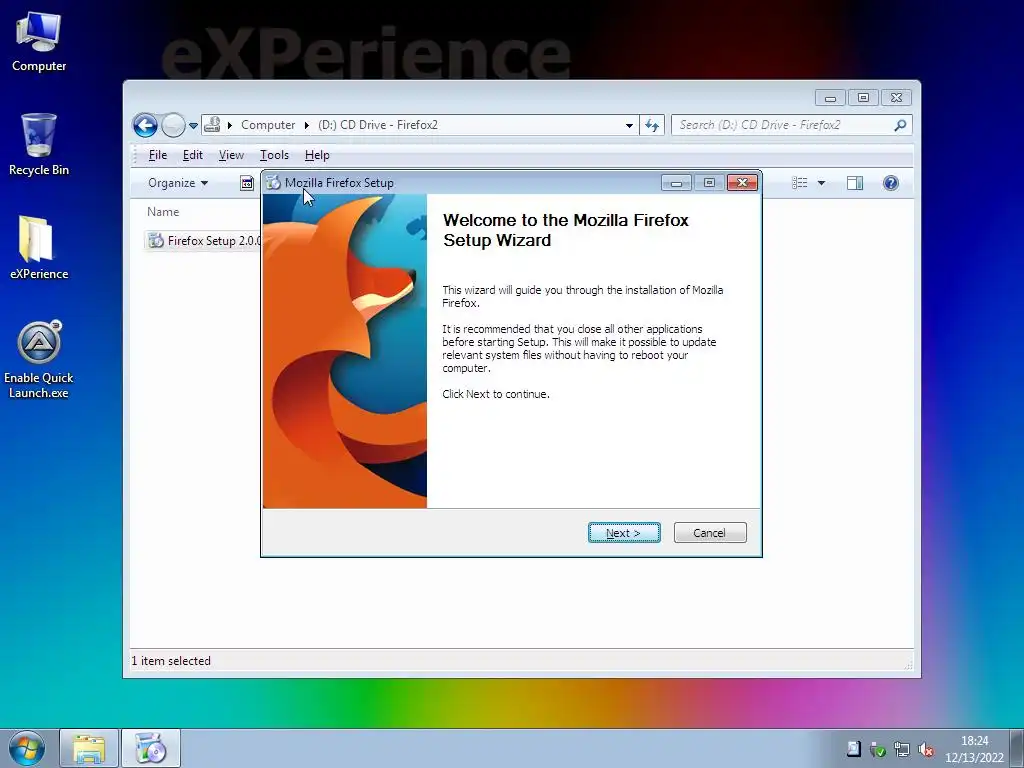This screenshot has height=768, width=1024.
Task: Maximize the Explorer window
Action: click(863, 98)
